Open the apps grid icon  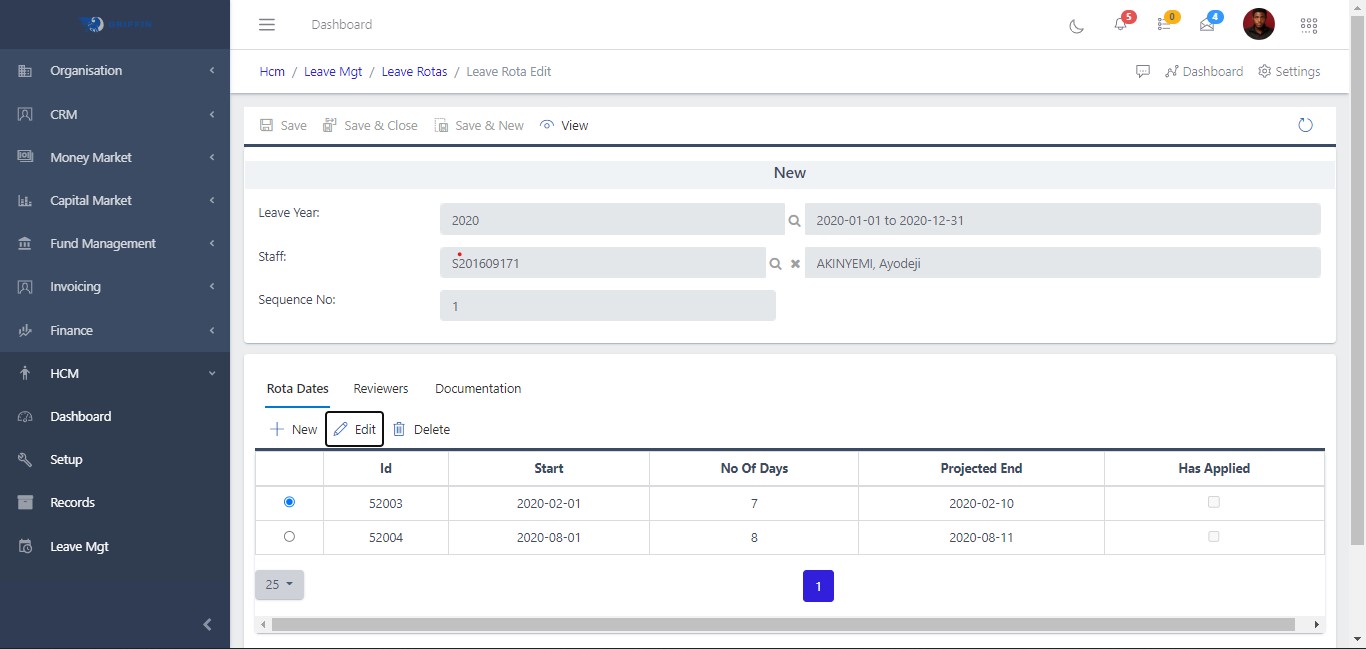coord(1308,25)
